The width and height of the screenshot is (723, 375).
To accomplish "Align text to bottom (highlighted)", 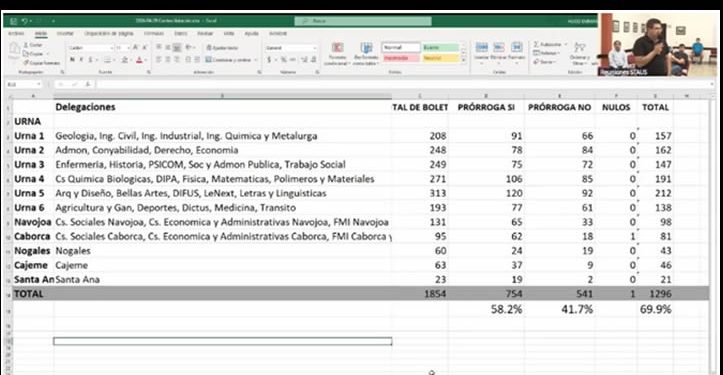I will pyautogui.click(x=177, y=48).
